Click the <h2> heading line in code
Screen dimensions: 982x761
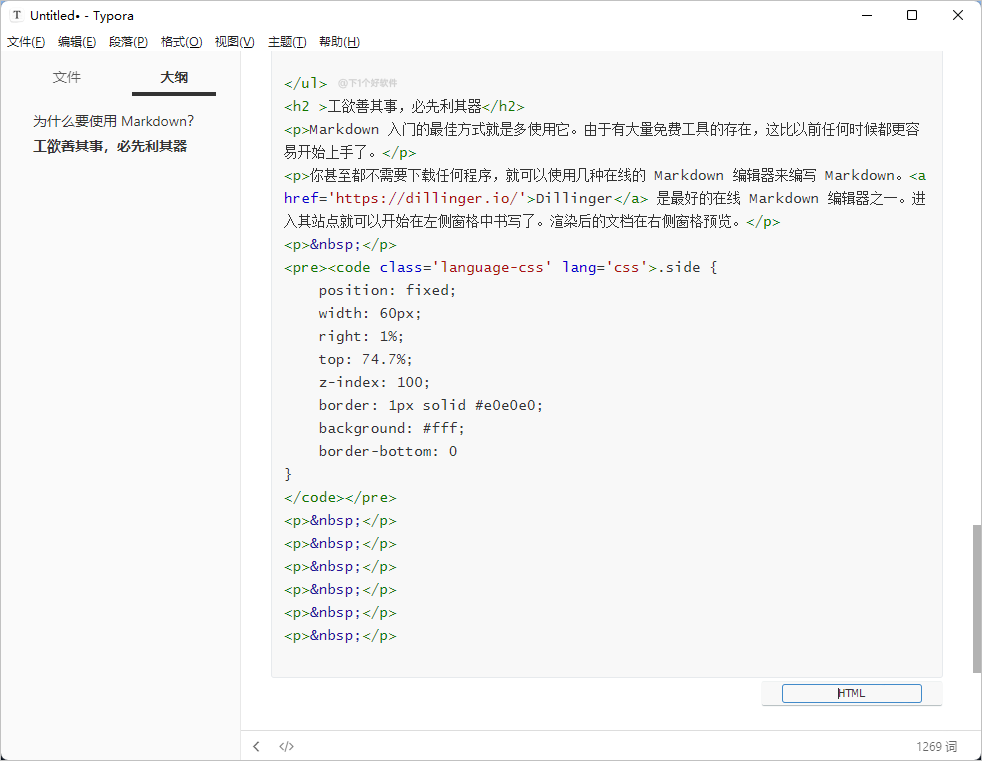pos(404,106)
